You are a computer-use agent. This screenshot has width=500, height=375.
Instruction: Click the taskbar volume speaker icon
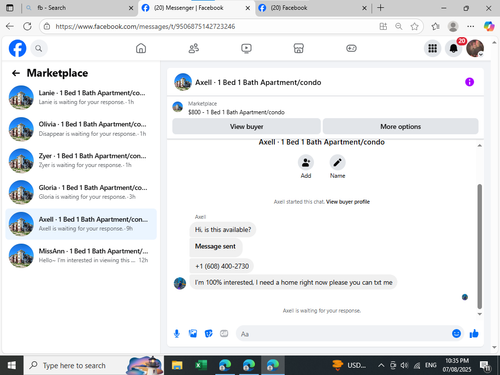404,366
